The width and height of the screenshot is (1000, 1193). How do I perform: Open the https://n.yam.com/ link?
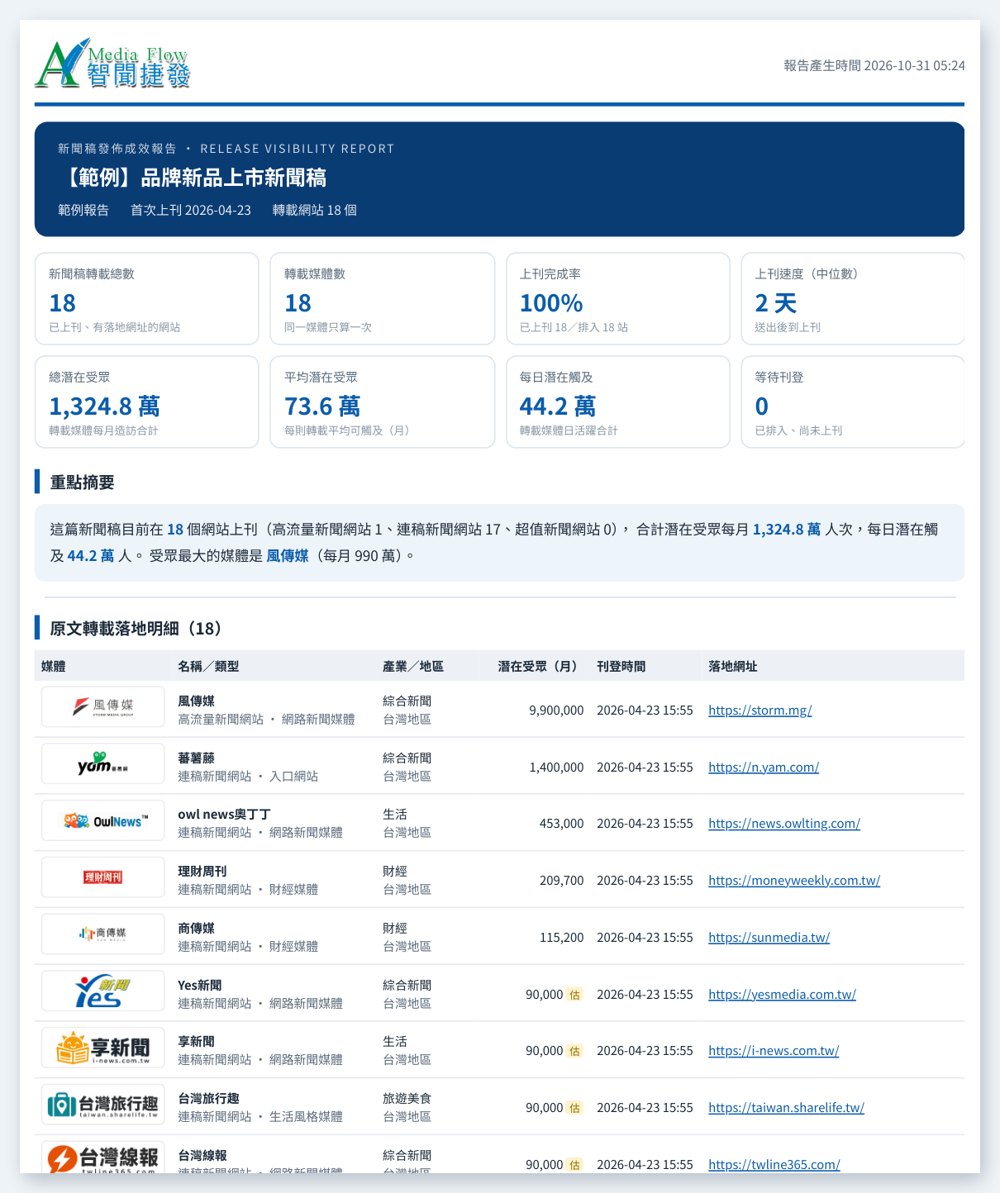click(763, 767)
